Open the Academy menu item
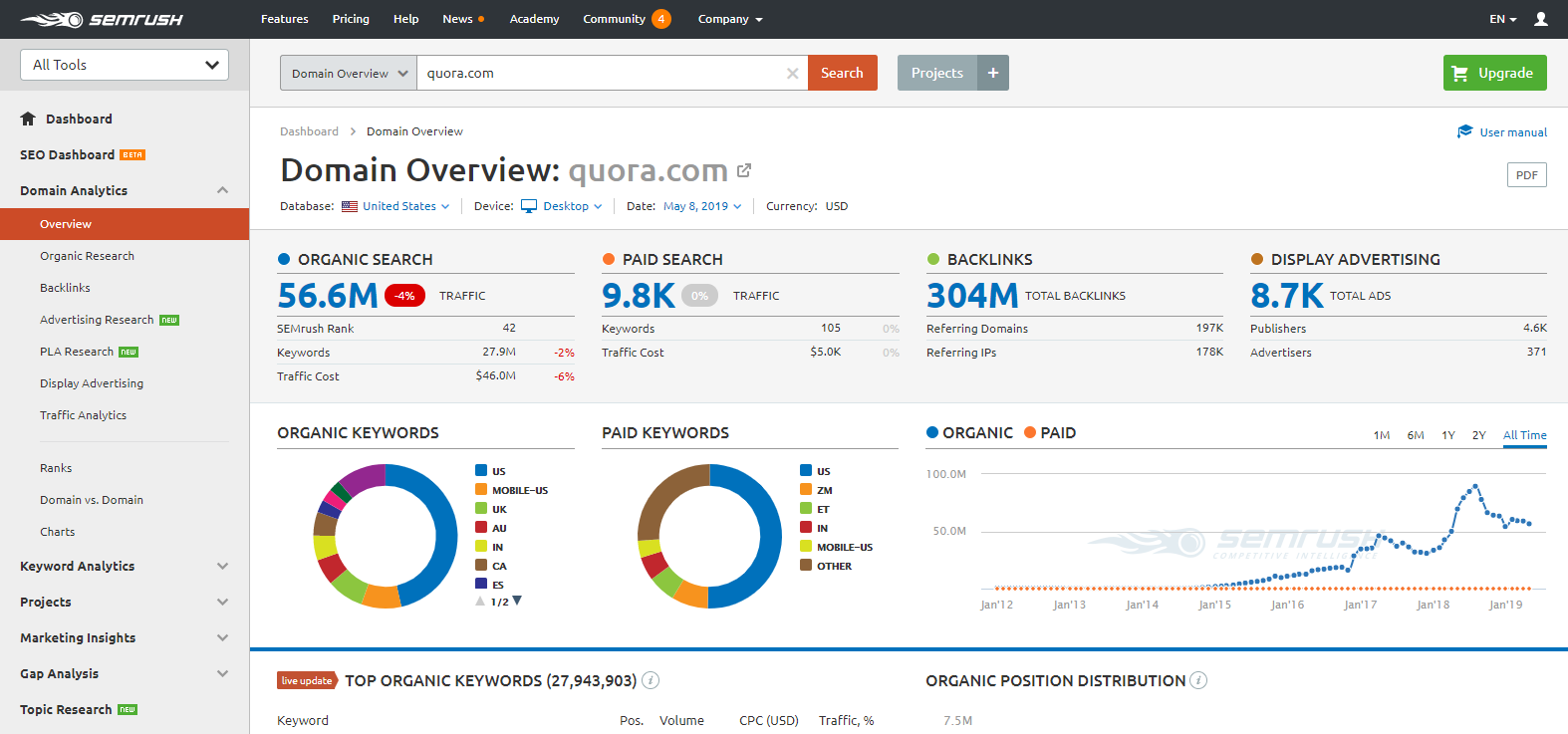The image size is (1568, 734). point(534,19)
